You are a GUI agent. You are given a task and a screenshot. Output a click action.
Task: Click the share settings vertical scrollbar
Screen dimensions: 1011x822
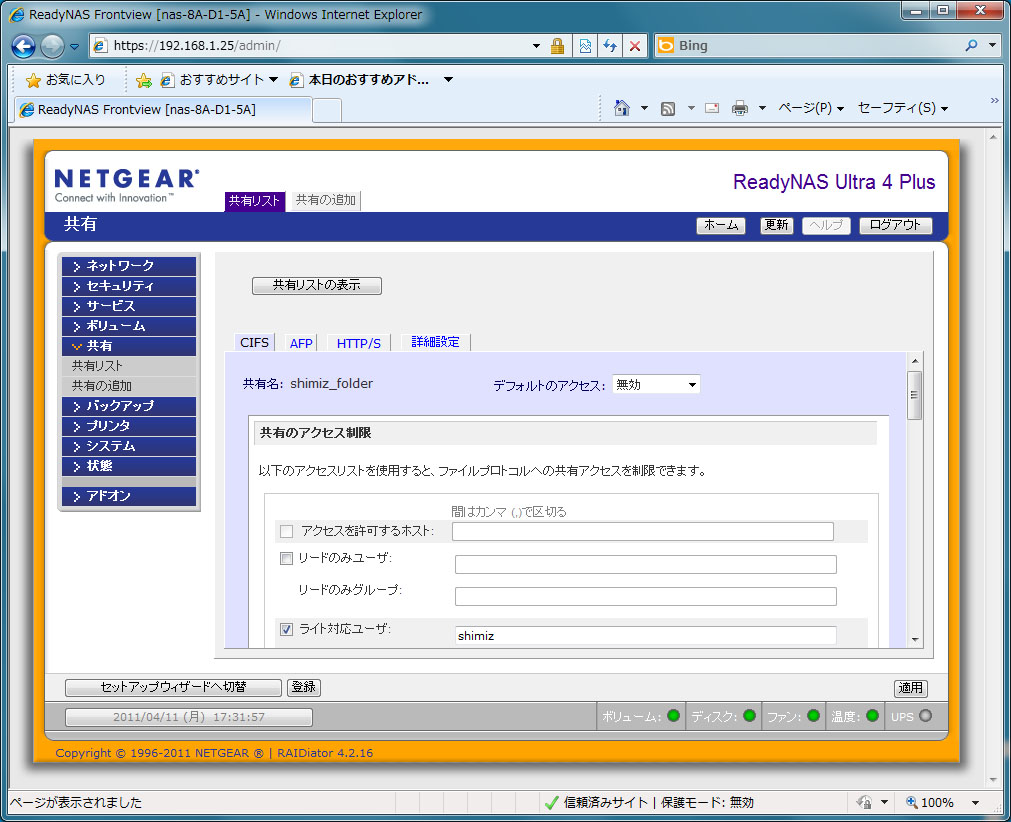click(x=914, y=500)
